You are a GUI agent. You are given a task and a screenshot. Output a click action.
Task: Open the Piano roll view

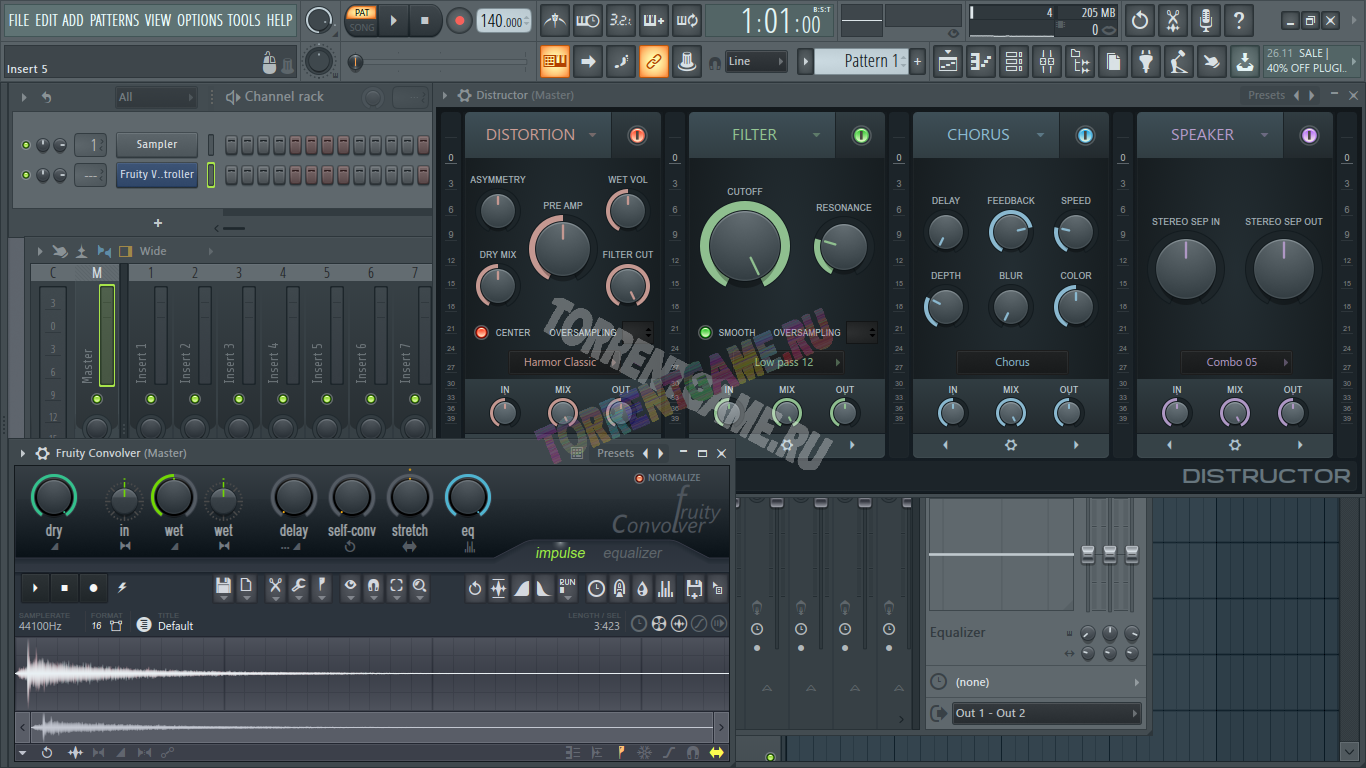pos(982,62)
